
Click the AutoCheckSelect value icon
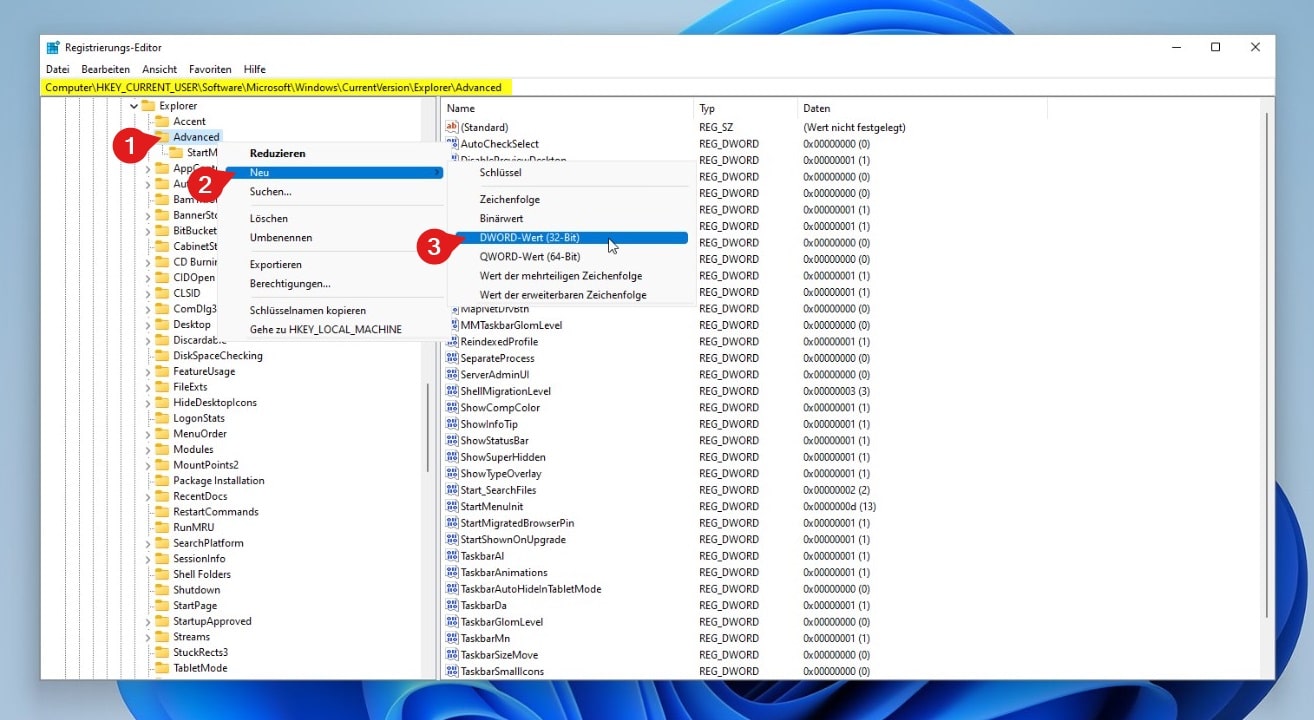coord(452,144)
